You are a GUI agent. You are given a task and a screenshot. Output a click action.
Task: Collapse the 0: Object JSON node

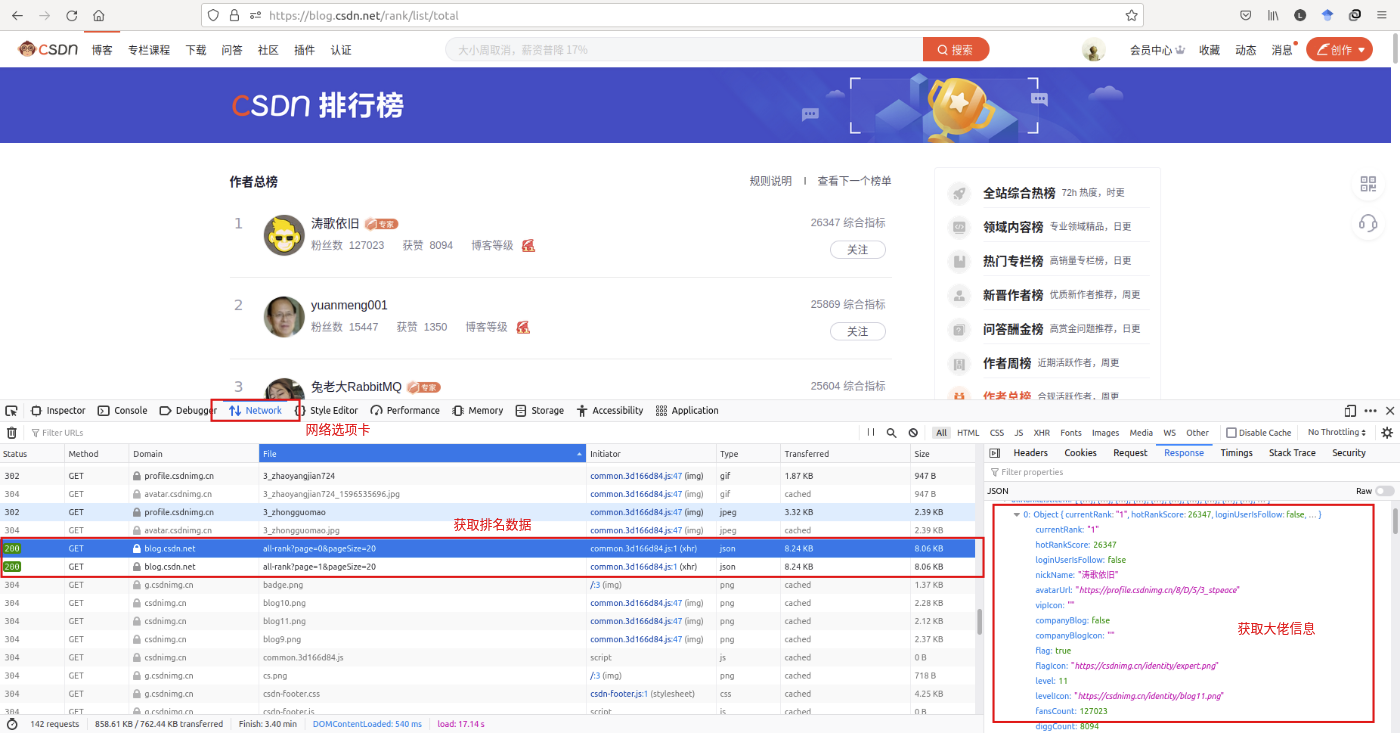(x=1016, y=514)
